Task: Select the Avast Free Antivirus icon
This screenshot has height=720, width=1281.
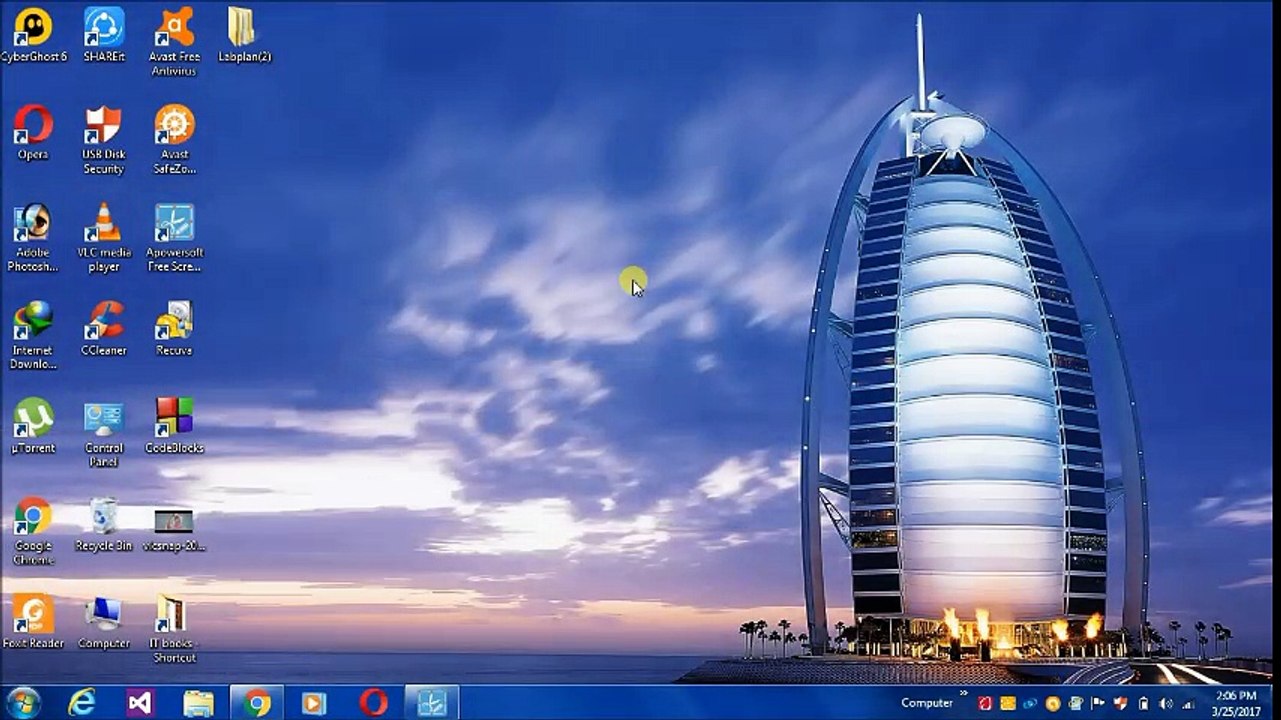Action: coord(175,42)
